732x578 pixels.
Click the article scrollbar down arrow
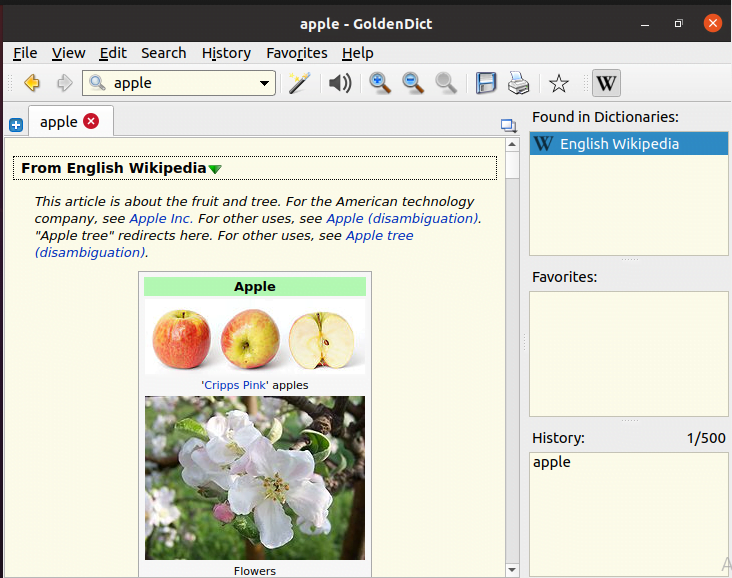512,570
